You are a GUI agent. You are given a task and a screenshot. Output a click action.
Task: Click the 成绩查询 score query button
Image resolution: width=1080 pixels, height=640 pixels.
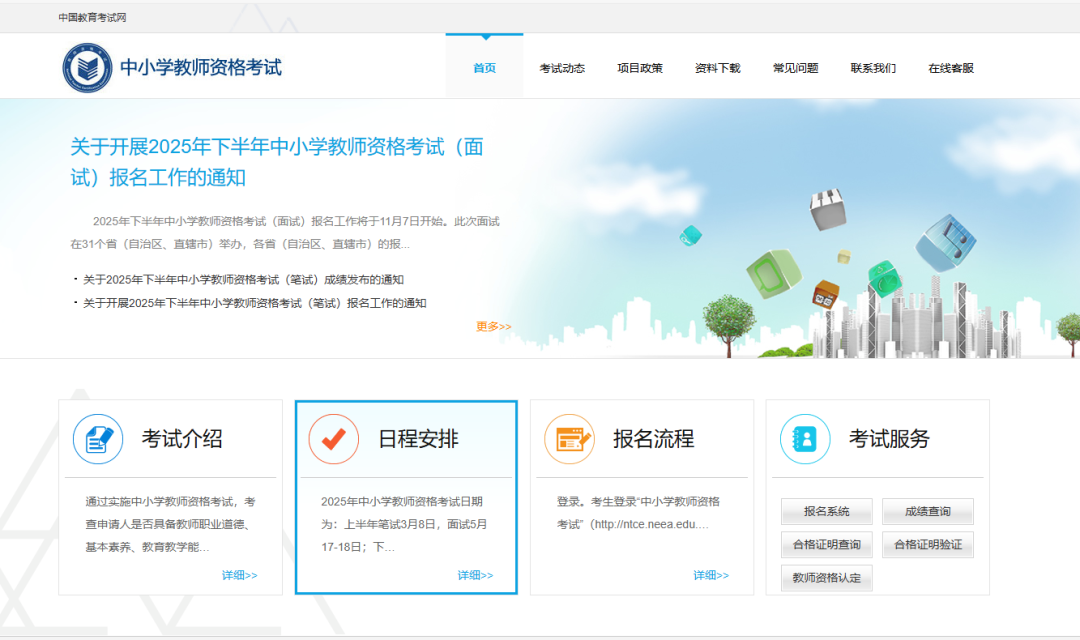pos(928,511)
